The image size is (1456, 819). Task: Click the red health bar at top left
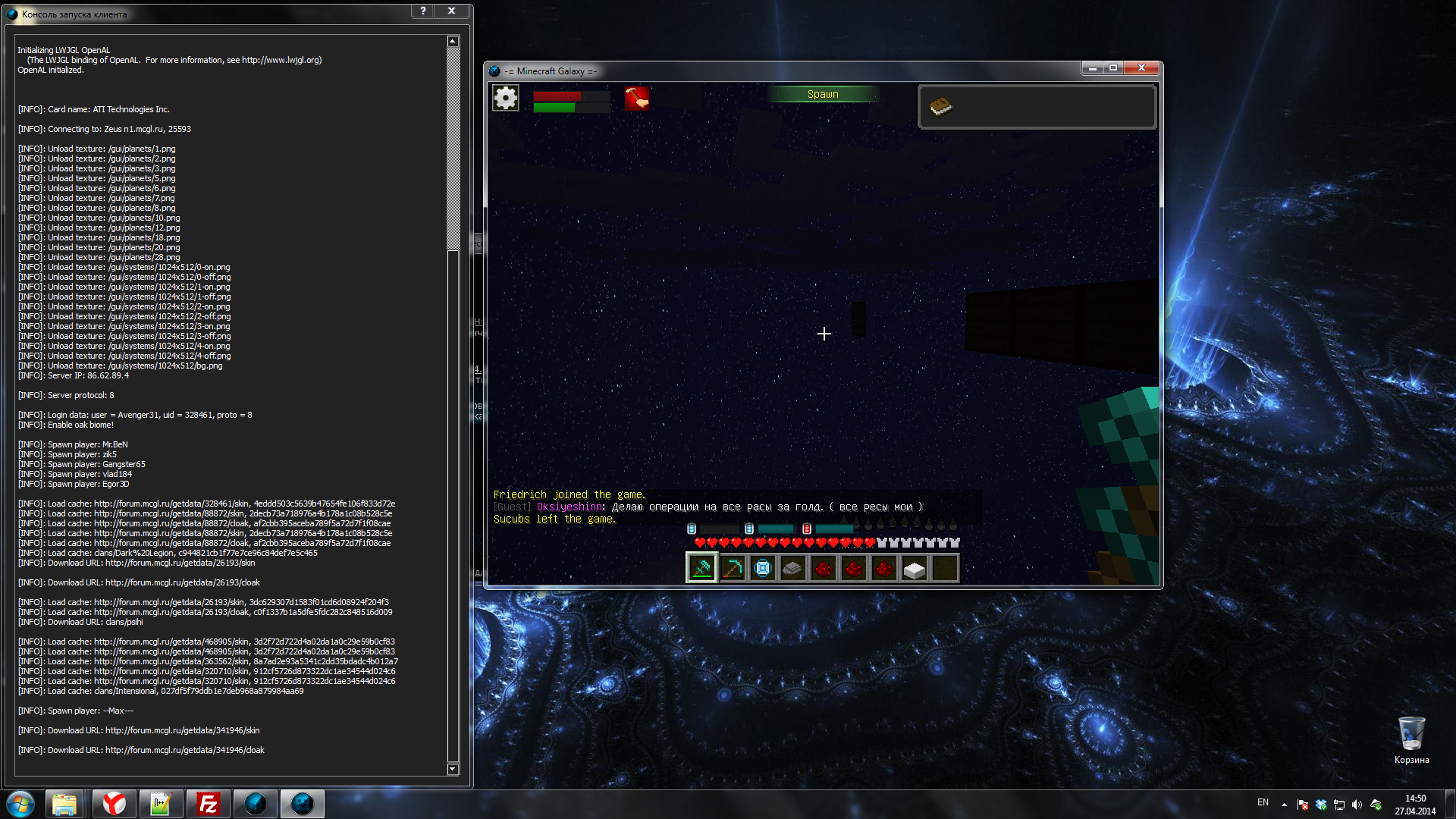pyautogui.click(x=572, y=96)
